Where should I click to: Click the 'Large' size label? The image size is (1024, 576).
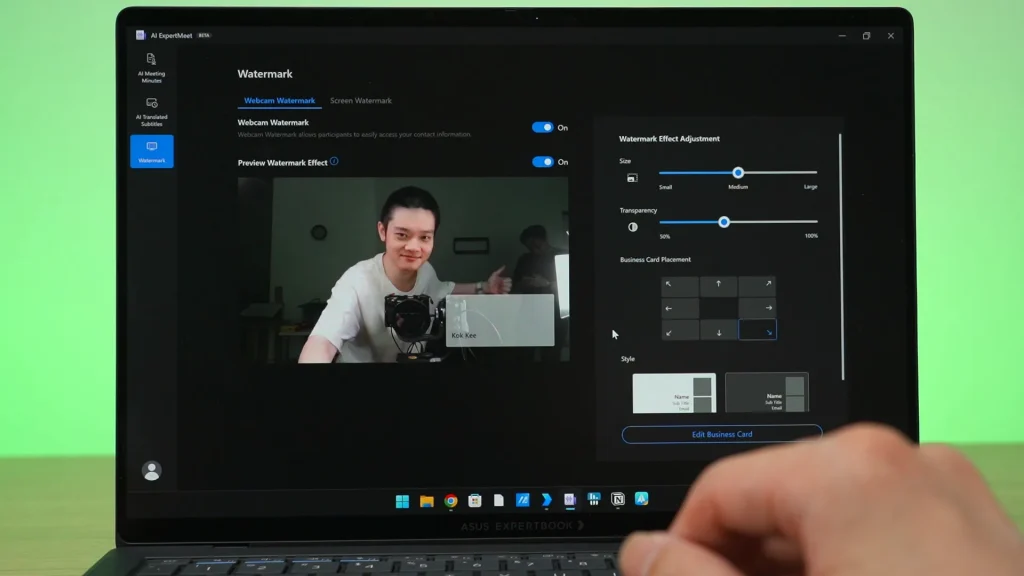tap(810, 187)
